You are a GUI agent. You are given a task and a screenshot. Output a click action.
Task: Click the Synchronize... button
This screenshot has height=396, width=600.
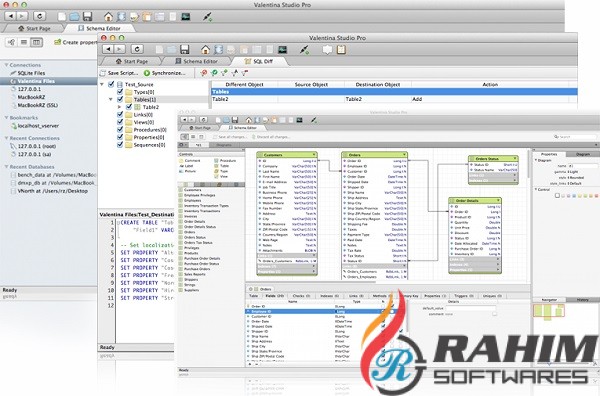click(165, 73)
